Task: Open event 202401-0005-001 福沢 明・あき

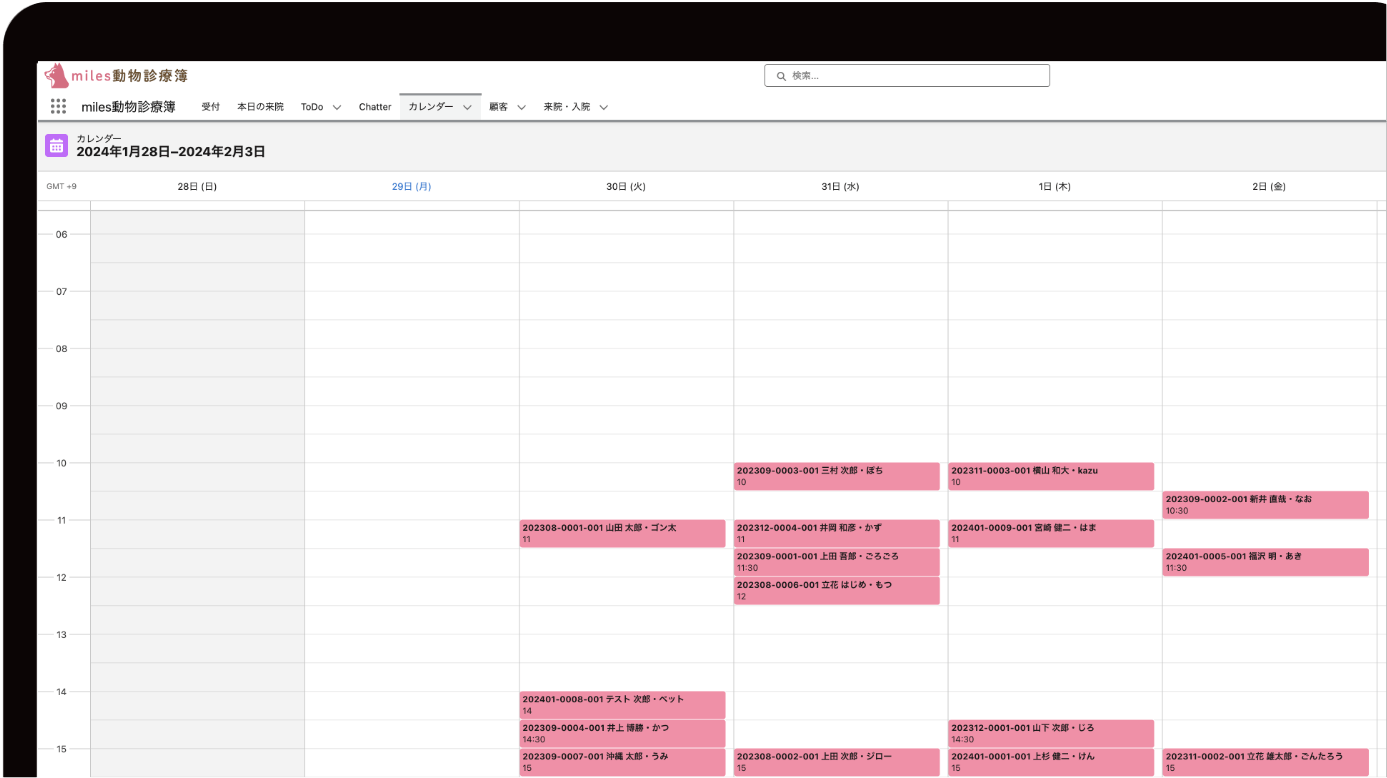Action: click(x=1265, y=562)
